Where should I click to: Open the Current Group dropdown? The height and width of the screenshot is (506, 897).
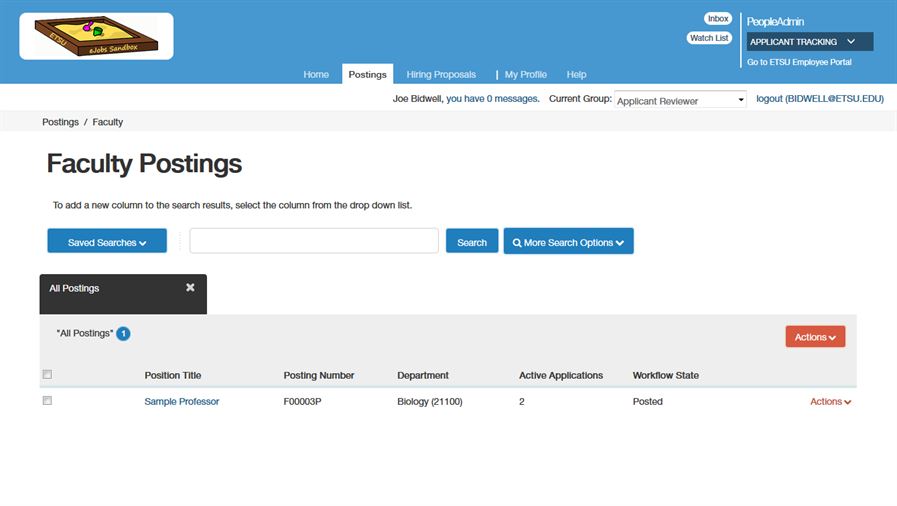pos(680,100)
